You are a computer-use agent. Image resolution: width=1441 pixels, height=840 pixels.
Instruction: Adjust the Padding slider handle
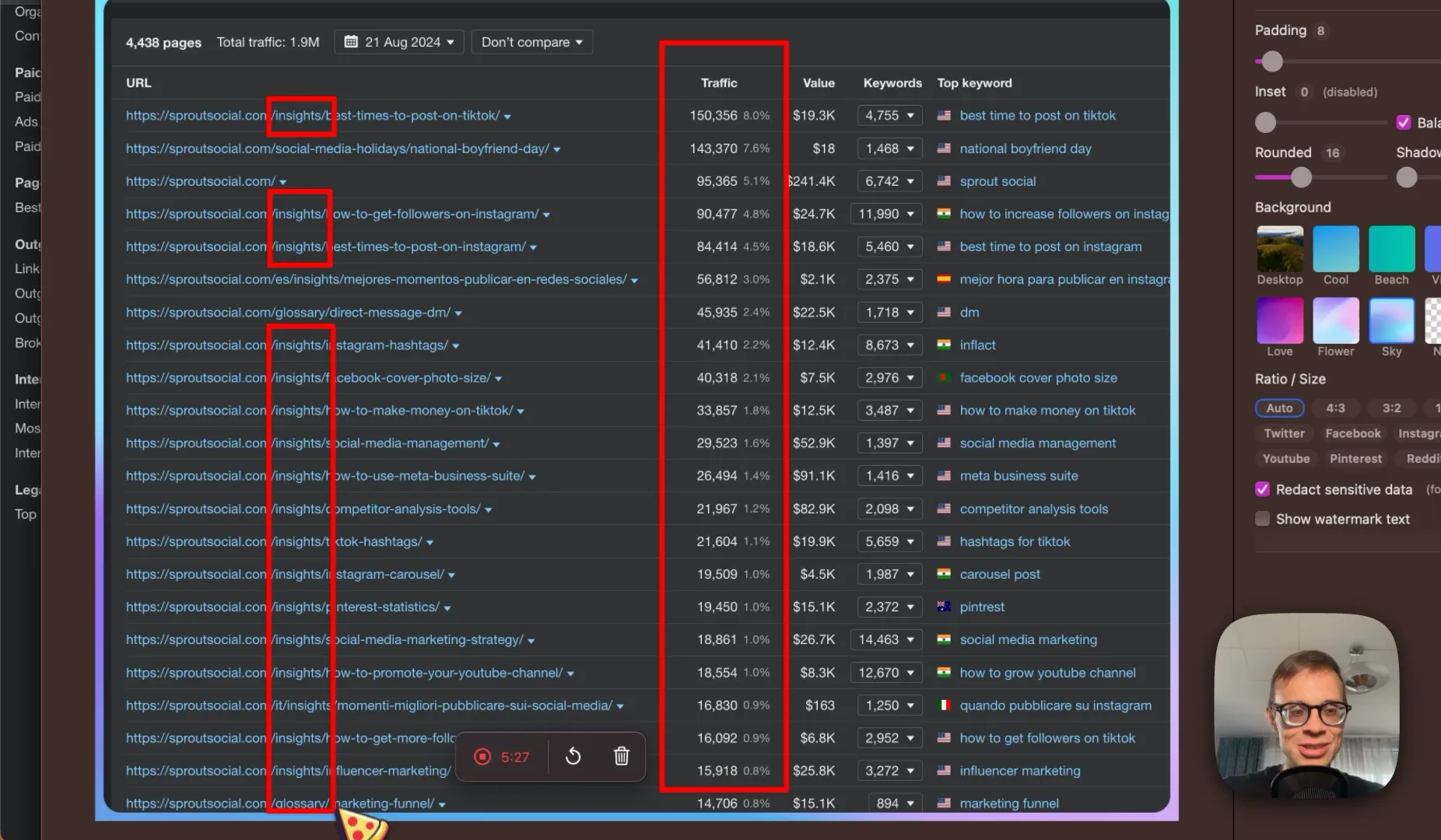[x=1272, y=61]
